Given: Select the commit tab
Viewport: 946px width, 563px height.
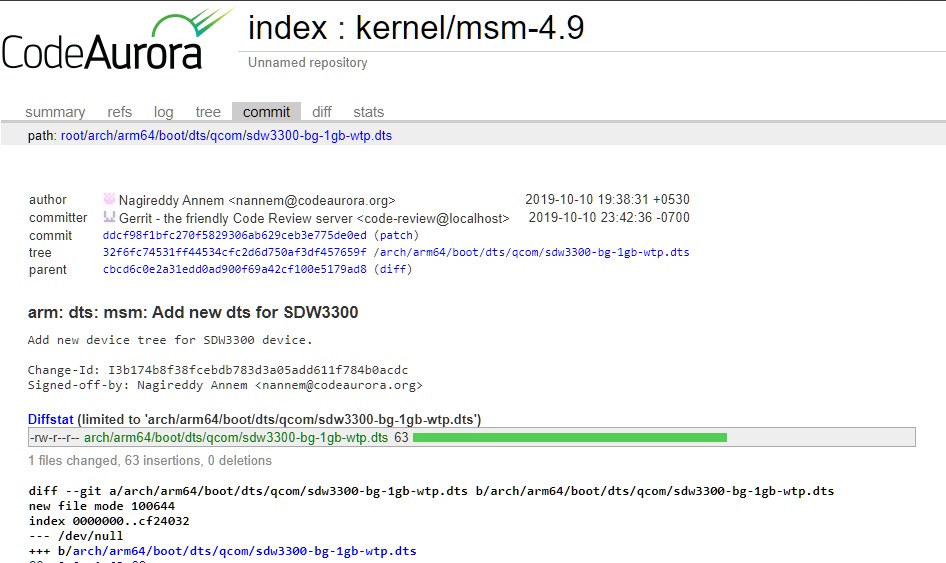Looking at the screenshot, I should pos(266,112).
